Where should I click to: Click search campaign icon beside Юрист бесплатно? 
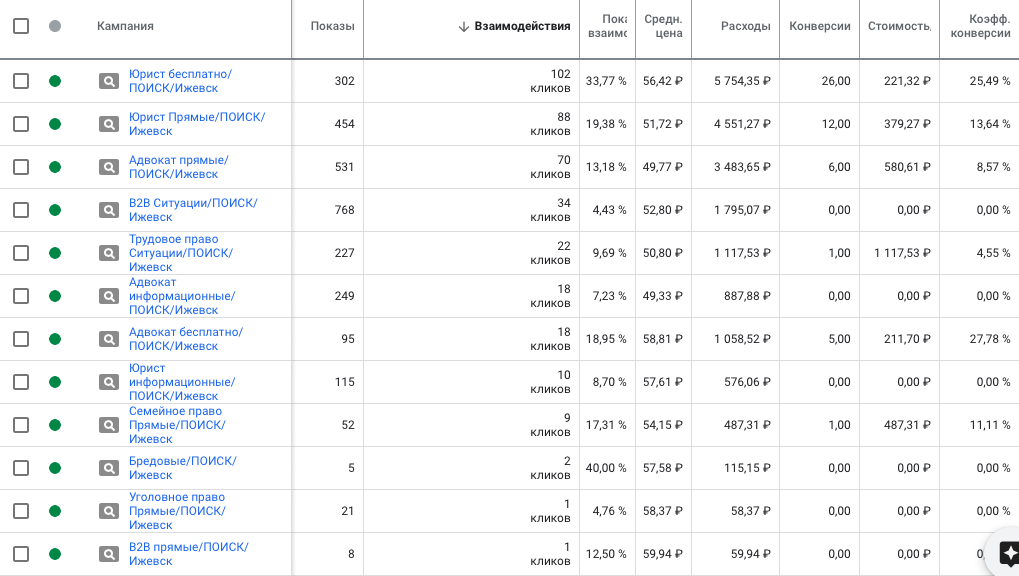(108, 81)
